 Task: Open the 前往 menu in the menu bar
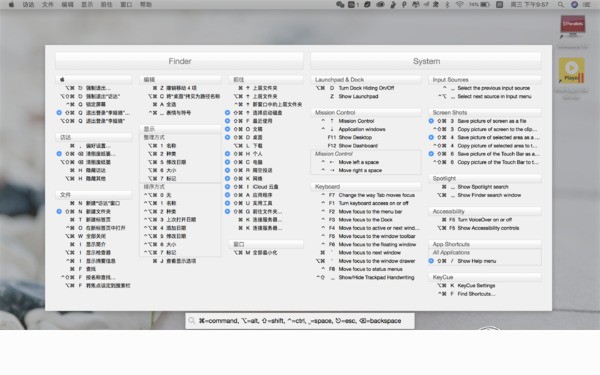coord(106,5)
